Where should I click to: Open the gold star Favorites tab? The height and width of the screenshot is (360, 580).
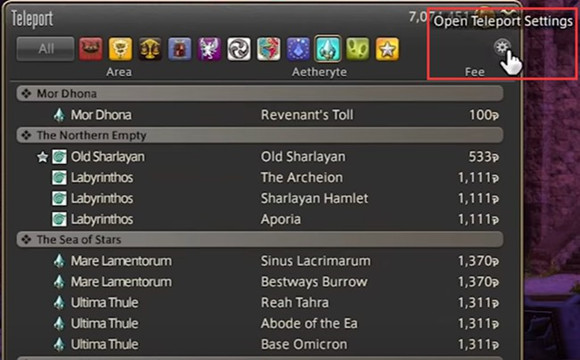pos(387,49)
